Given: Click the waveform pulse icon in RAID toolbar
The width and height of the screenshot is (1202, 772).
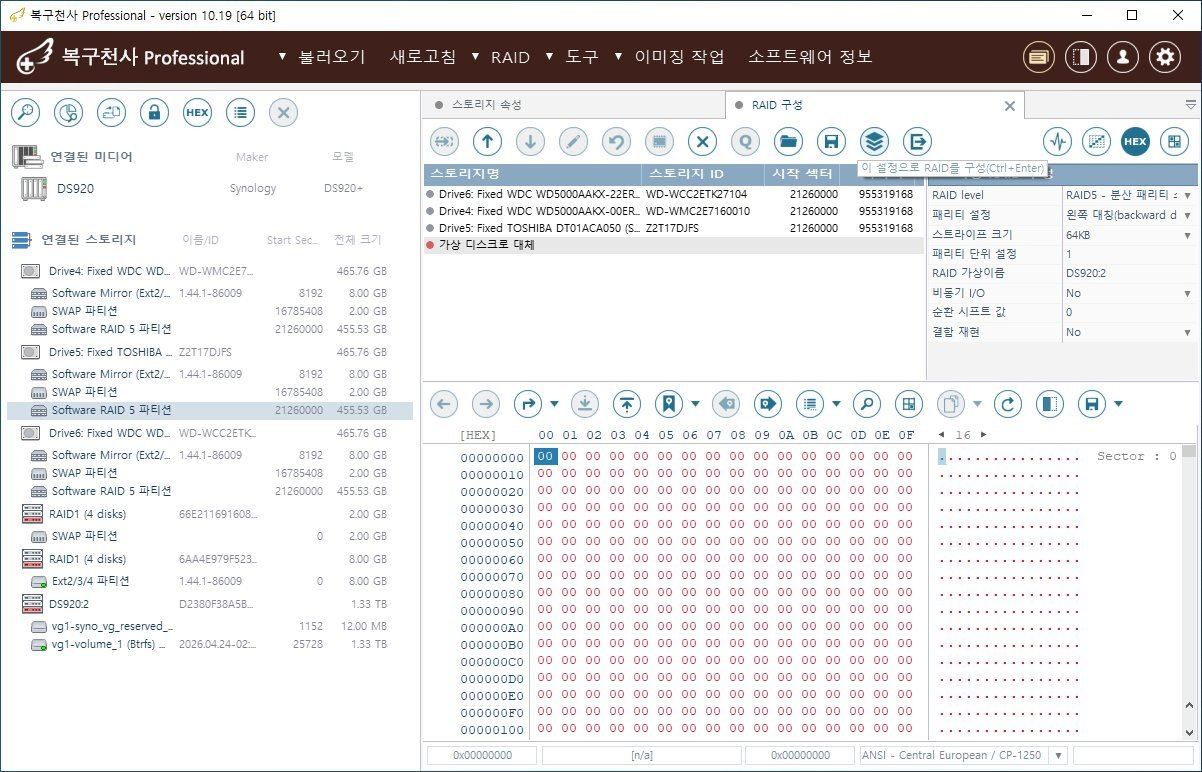Looking at the screenshot, I should [x=1057, y=141].
